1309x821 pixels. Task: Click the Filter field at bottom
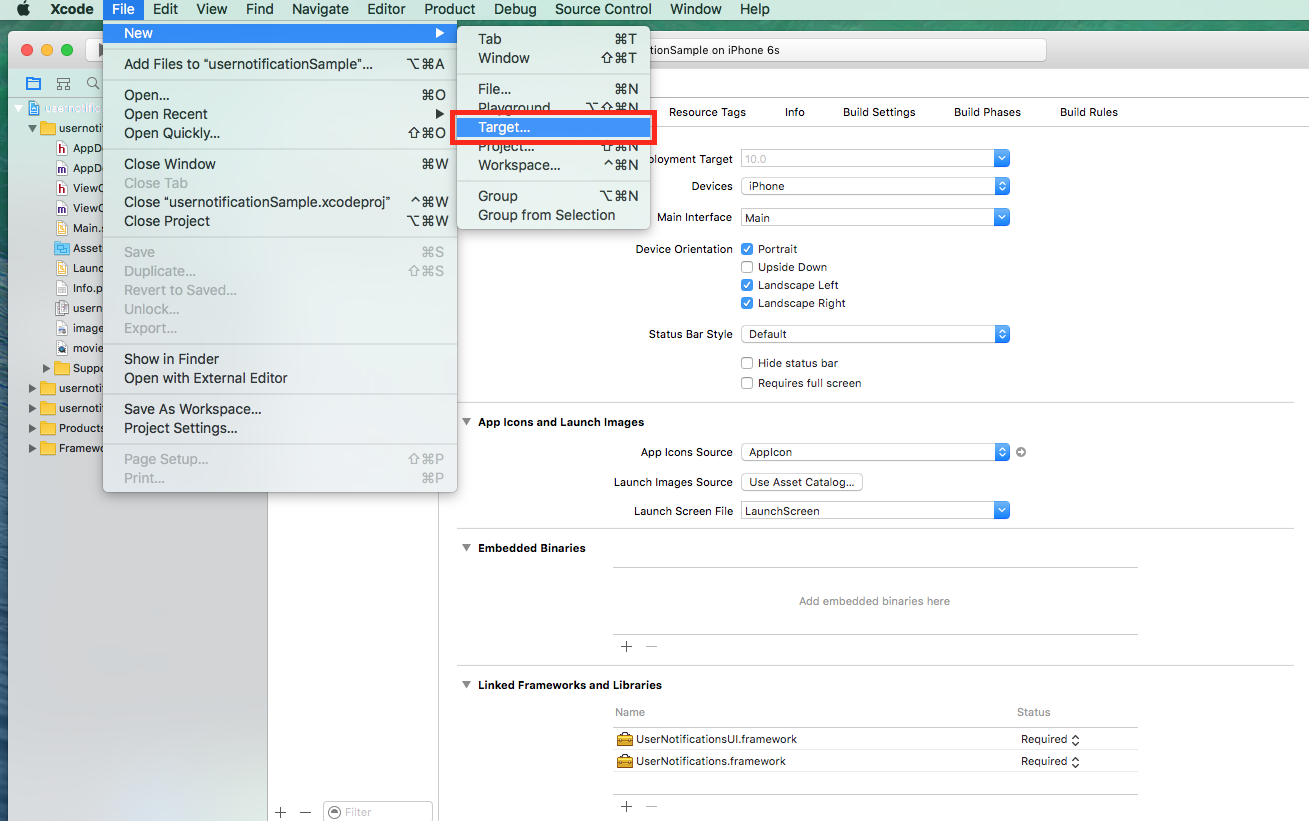[x=378, y=812]
